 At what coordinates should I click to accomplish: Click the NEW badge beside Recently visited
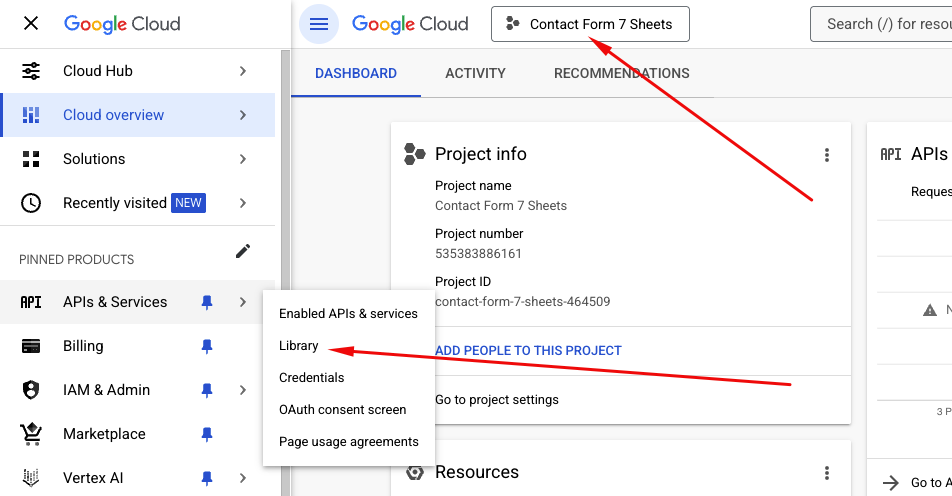point(188,203)
